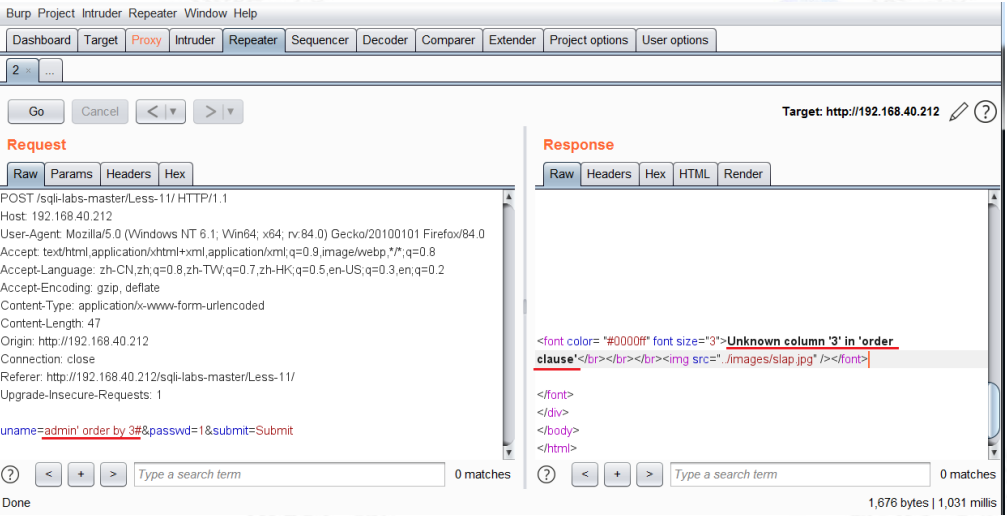Image resolution: width=1007 pixels, height=516 pixels.
Task: Open the Help menu
Action: tap(245, 13)
